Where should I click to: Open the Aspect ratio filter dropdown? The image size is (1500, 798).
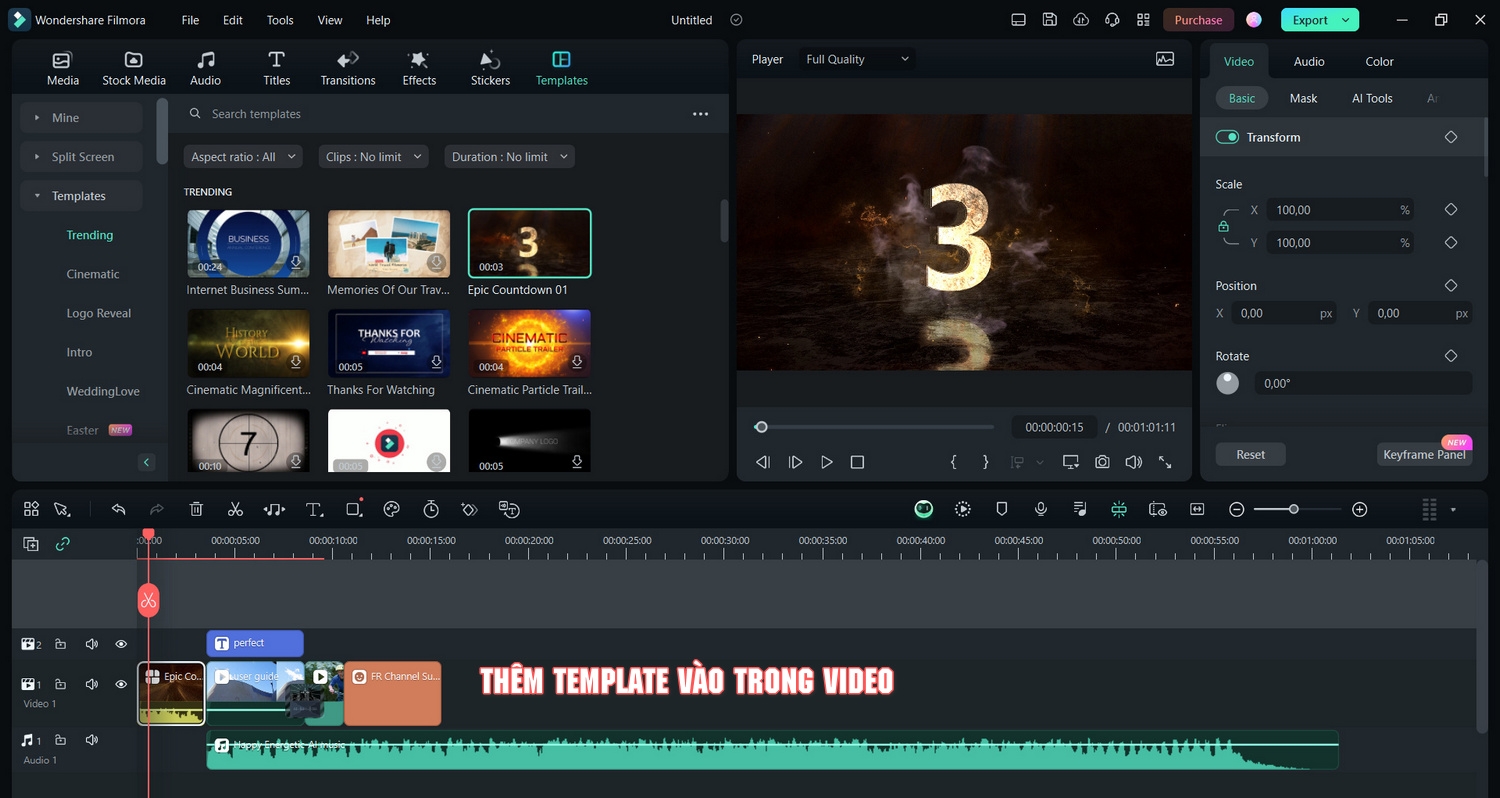point(242,156)
